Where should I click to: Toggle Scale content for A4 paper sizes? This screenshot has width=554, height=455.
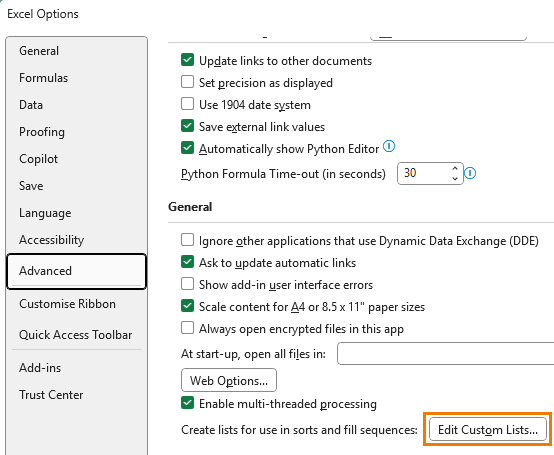click(x=187, y=306)
